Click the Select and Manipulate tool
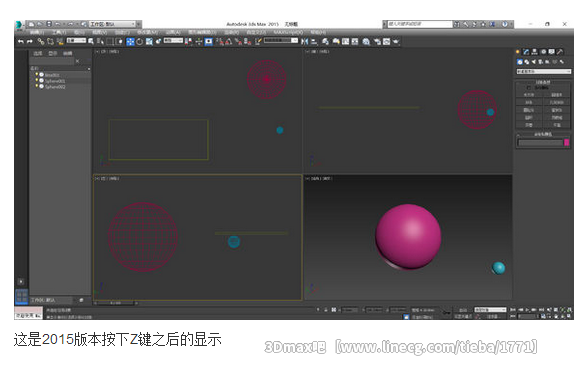Viewport: 577px width, 366px height. click(x=199, y=42)
